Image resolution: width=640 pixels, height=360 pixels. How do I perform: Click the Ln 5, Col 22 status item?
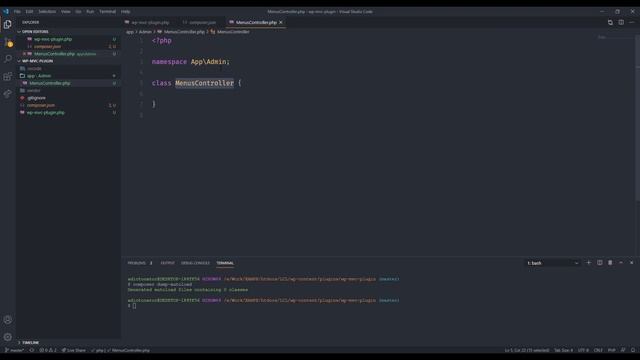click(527, 350)
